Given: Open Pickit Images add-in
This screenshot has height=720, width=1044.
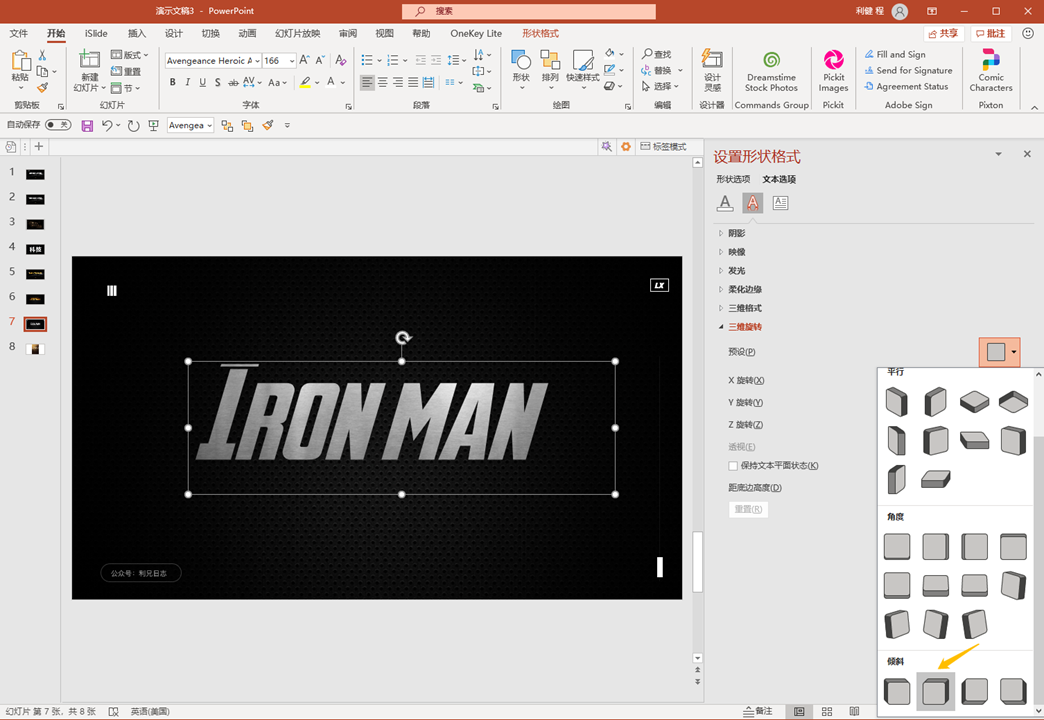Looking at the screenshot, I should point(833,60).
